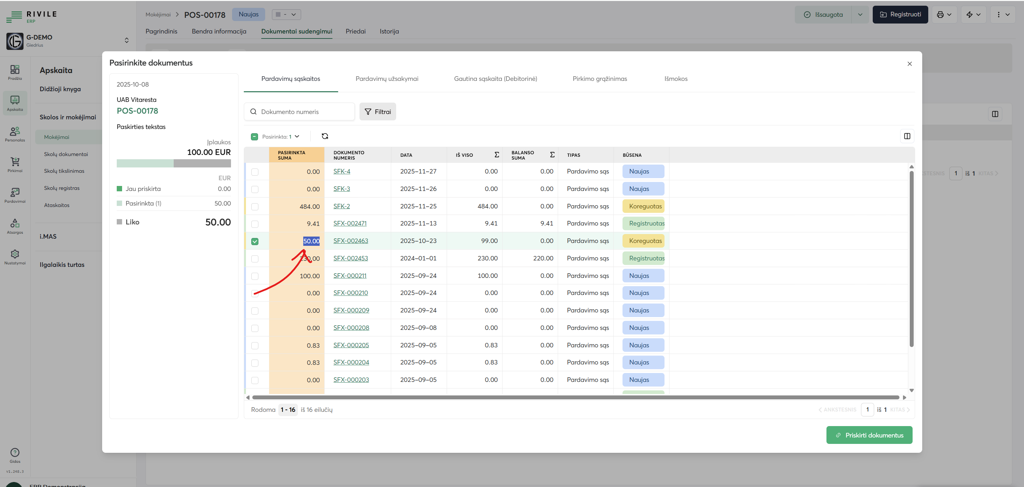
Task: Click the refresh icon above the table
Action: pyautogui.click(x=324, y=136)
